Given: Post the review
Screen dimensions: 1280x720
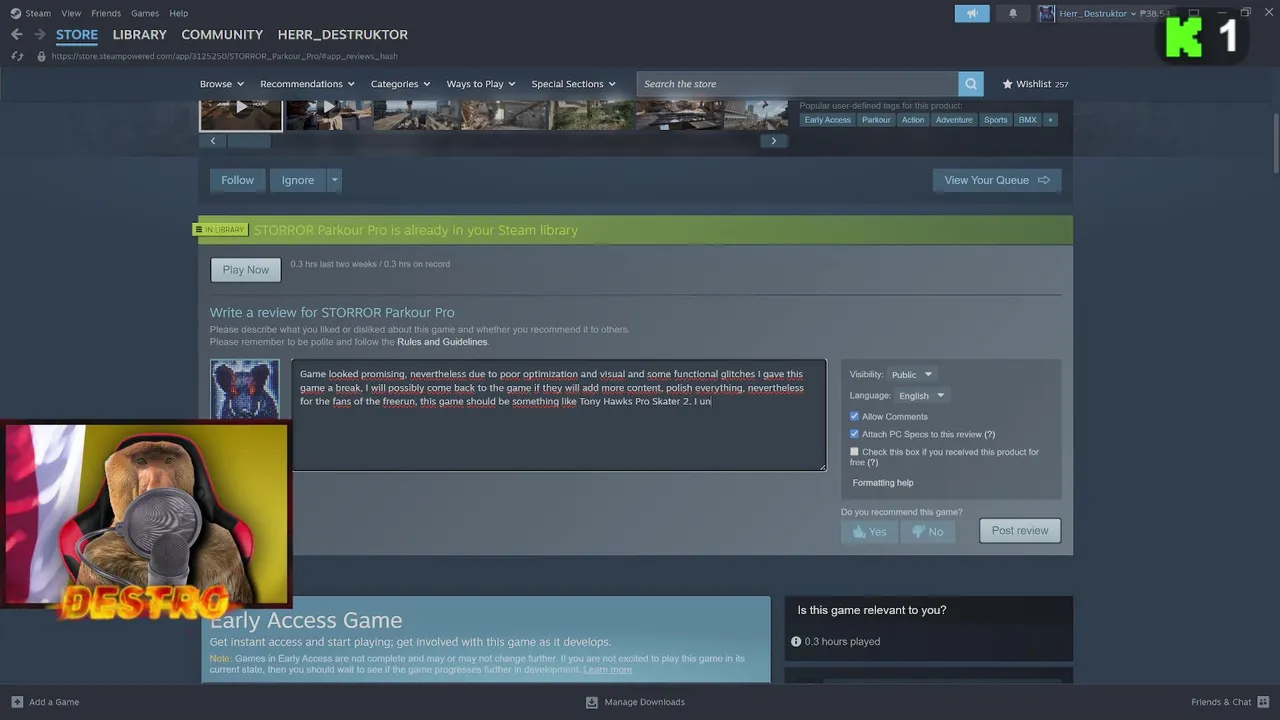Looking at the screenshot, I should coord(1020,531).
